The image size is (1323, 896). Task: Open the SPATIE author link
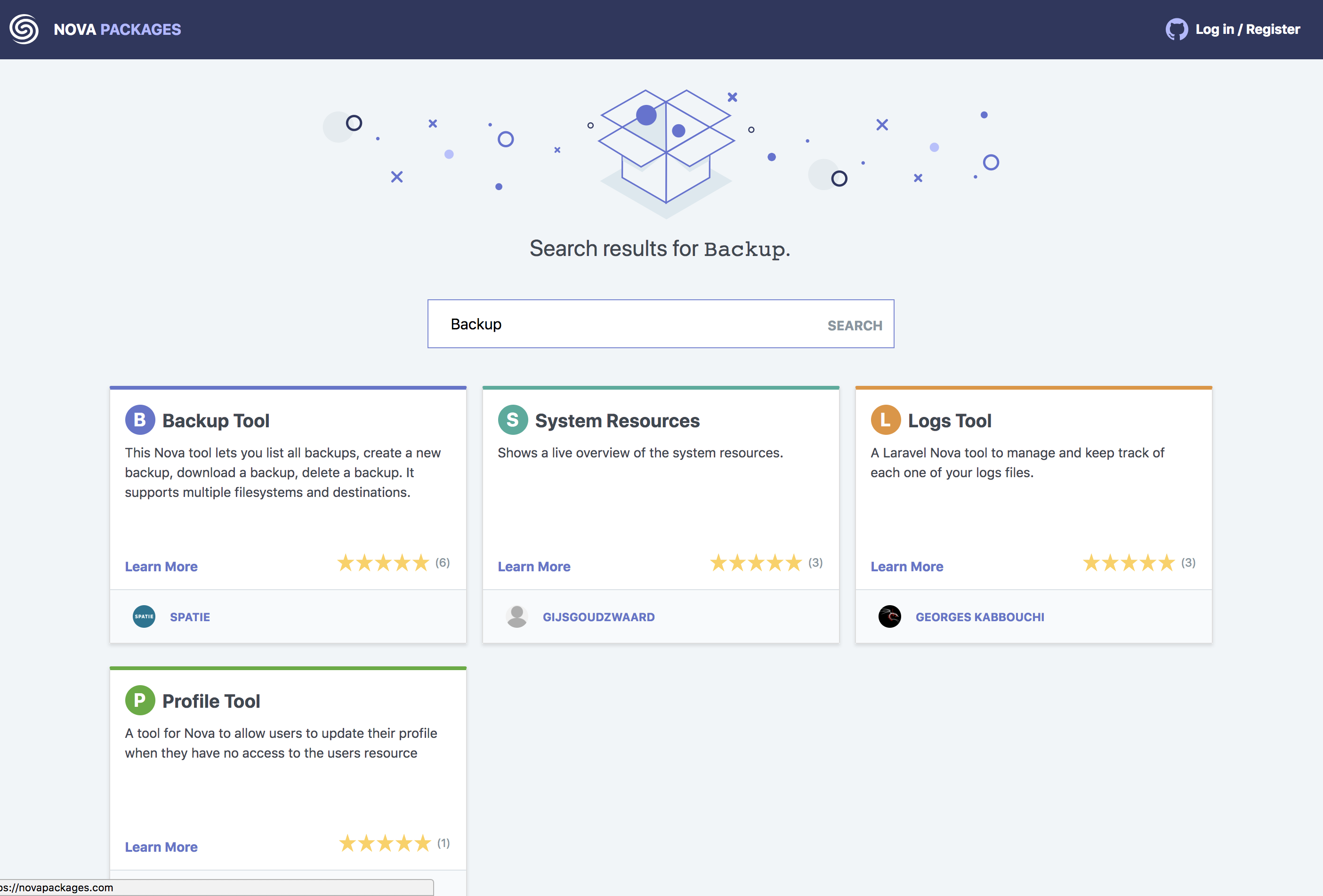click(x=190, y=616)
